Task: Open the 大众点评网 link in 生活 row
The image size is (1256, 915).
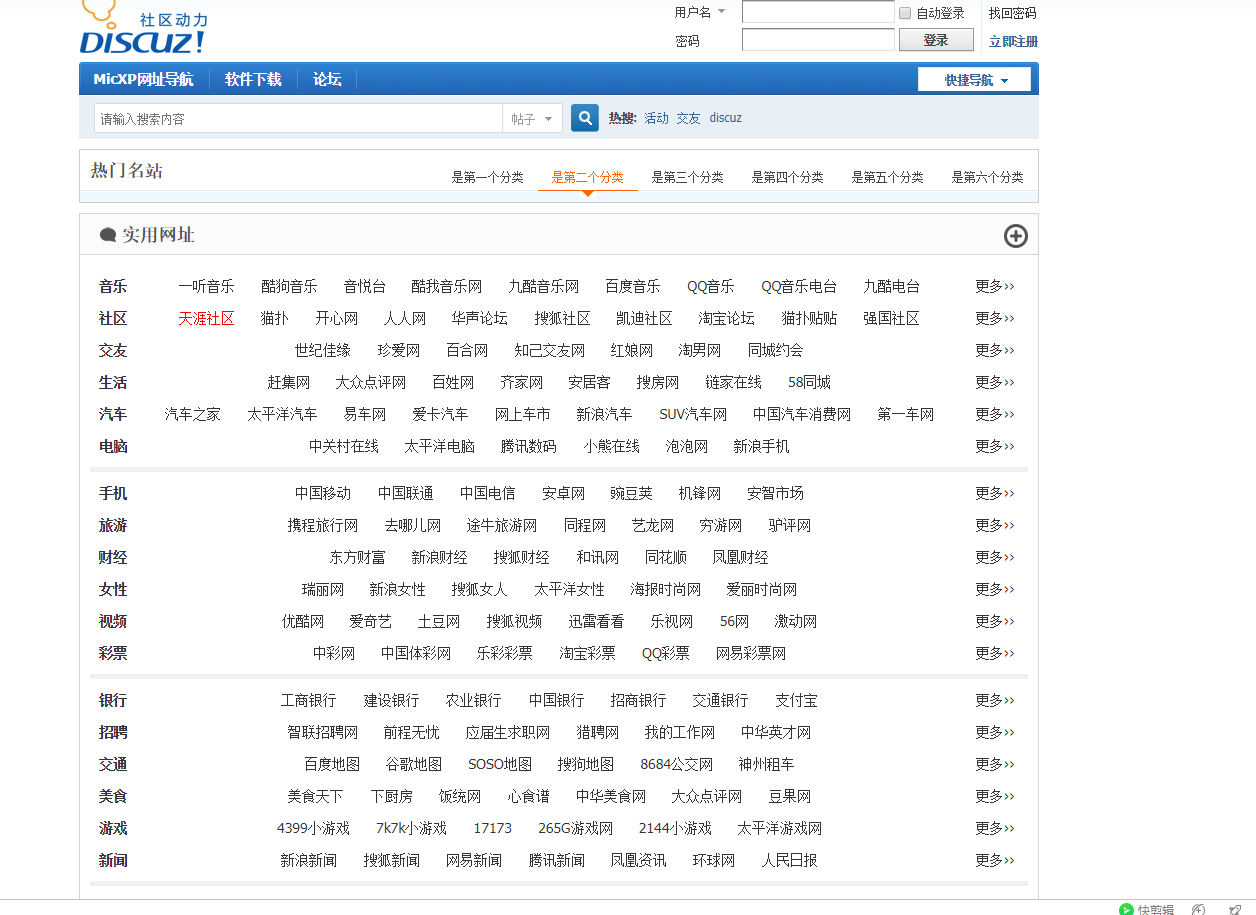Action: click(371, 382)
